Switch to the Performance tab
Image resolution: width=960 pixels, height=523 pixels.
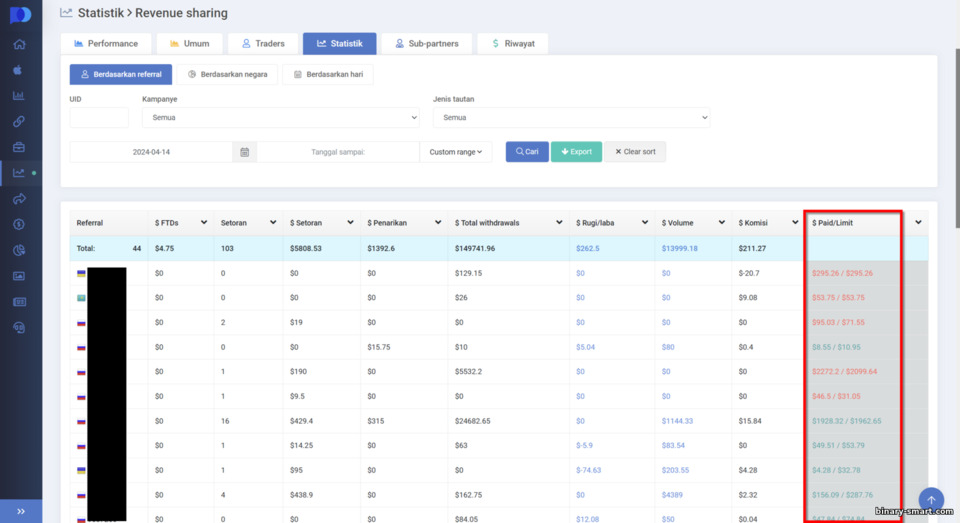point(106,43)
